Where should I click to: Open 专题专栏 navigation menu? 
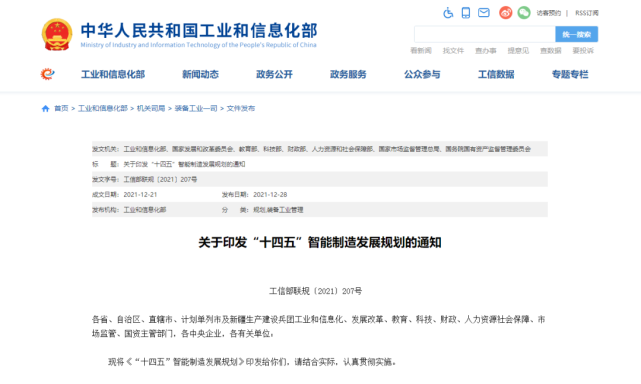tap(570, 74)
